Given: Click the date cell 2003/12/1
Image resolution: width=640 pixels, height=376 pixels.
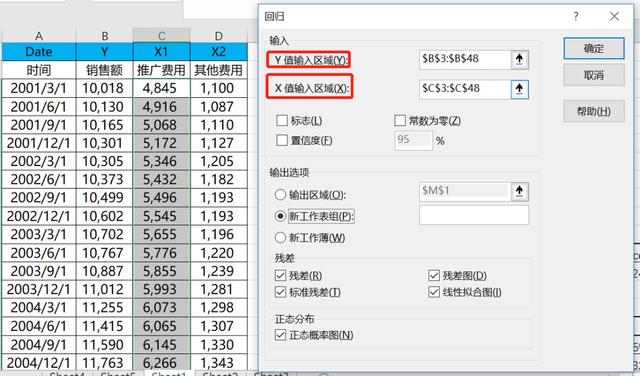Looking at the screenshot, I should point(39,289).
